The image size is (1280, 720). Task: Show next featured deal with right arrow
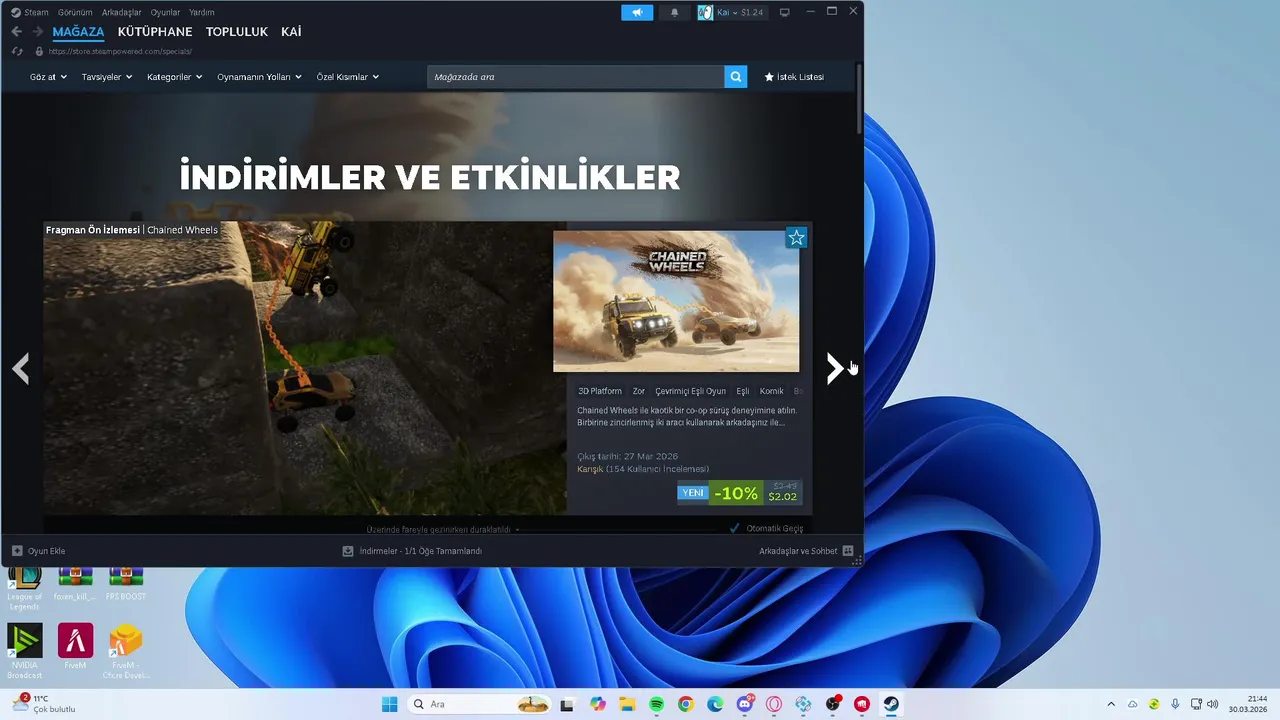[x=835, y=369]
